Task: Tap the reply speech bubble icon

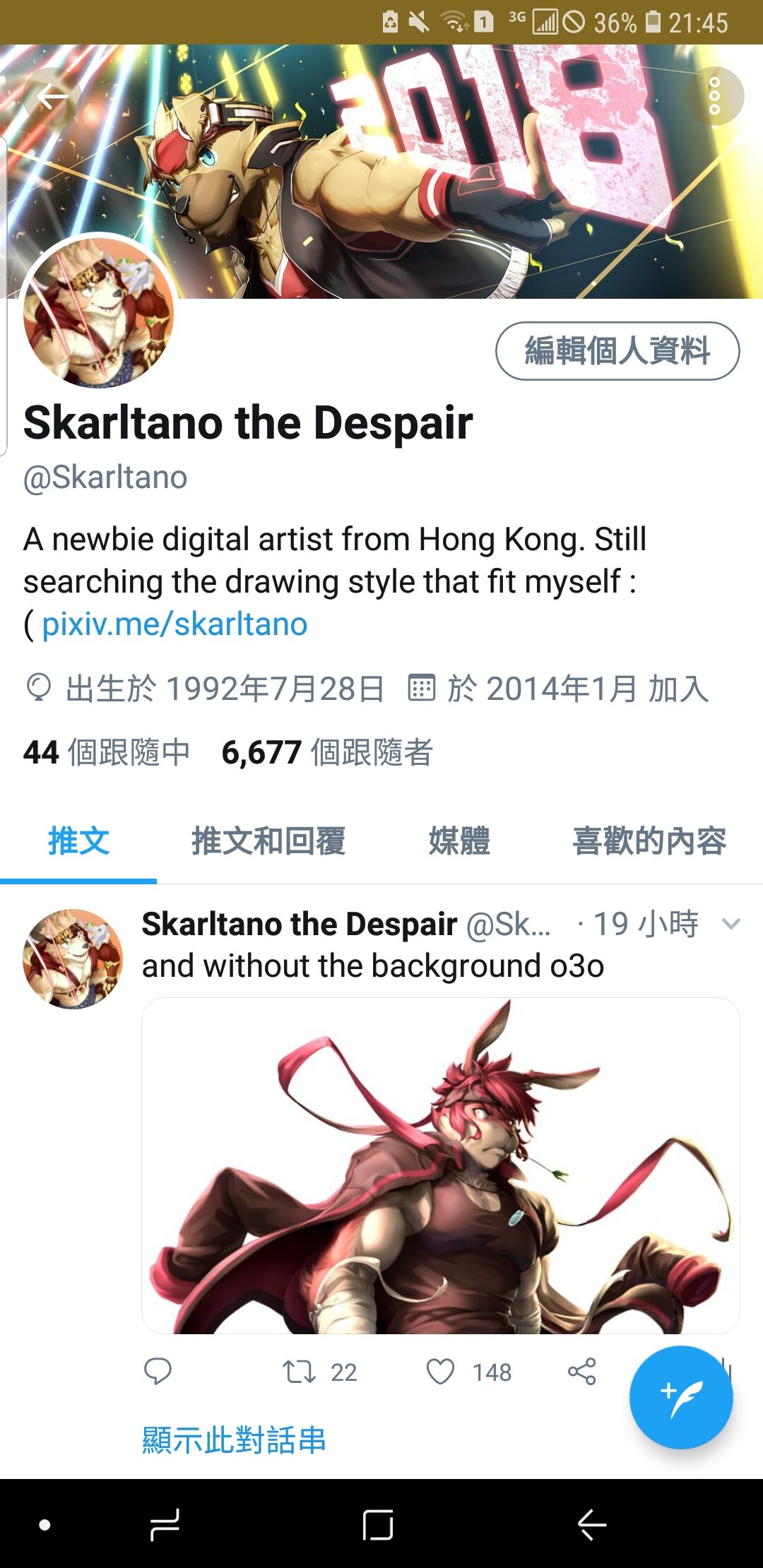Action: tap(158, 1372)
